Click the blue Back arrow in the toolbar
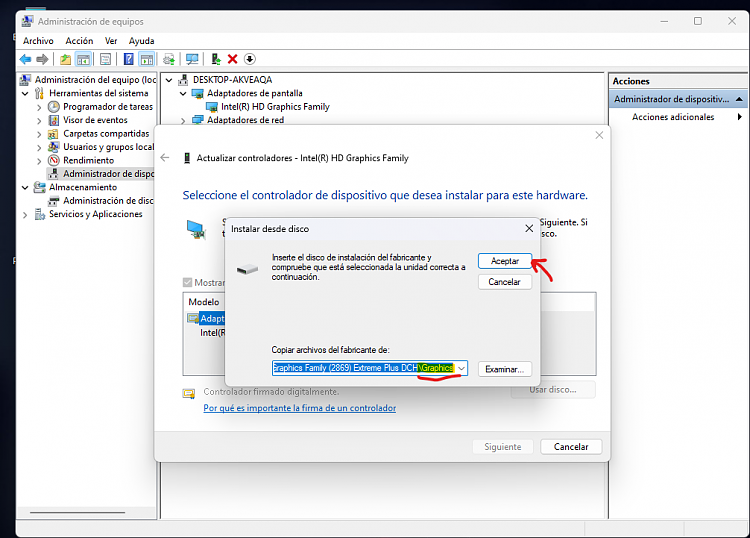The width and height of the screenshot is (750, 538). coord(25,59)
